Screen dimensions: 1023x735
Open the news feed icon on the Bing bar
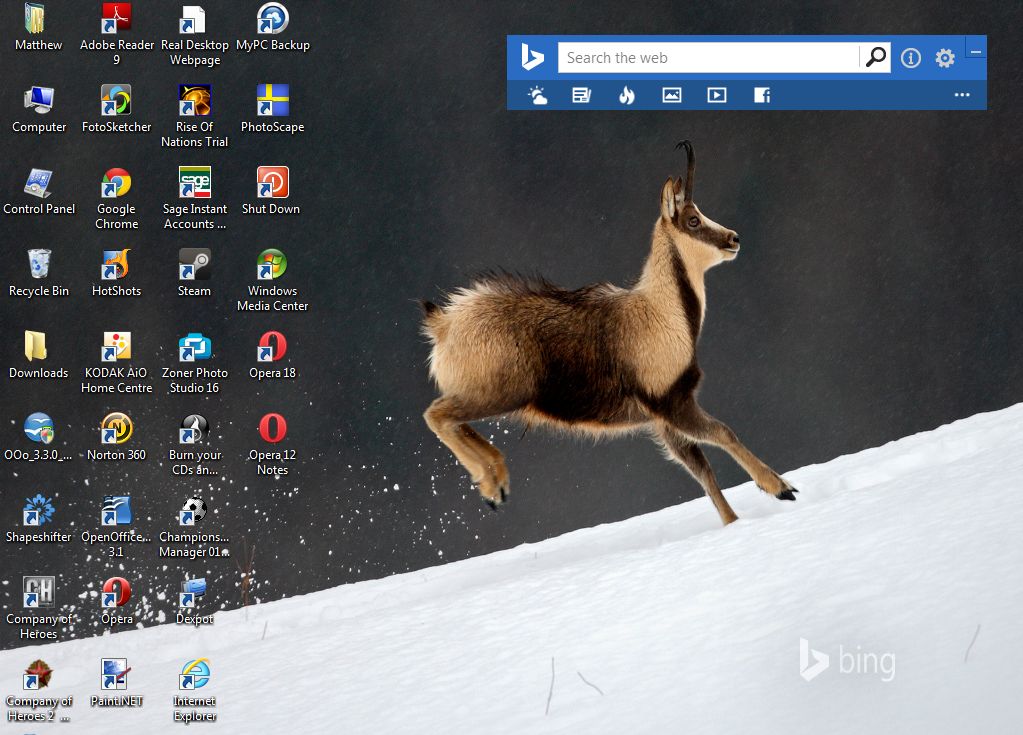[582, 95]
